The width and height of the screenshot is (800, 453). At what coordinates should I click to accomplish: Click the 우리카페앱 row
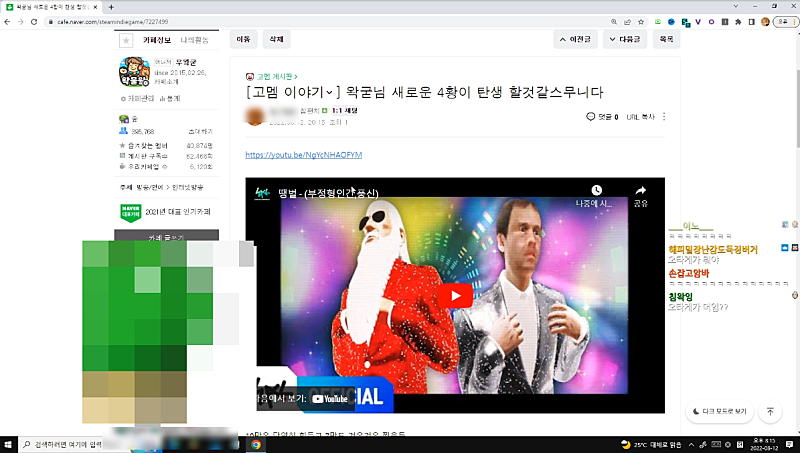[166, 166]
